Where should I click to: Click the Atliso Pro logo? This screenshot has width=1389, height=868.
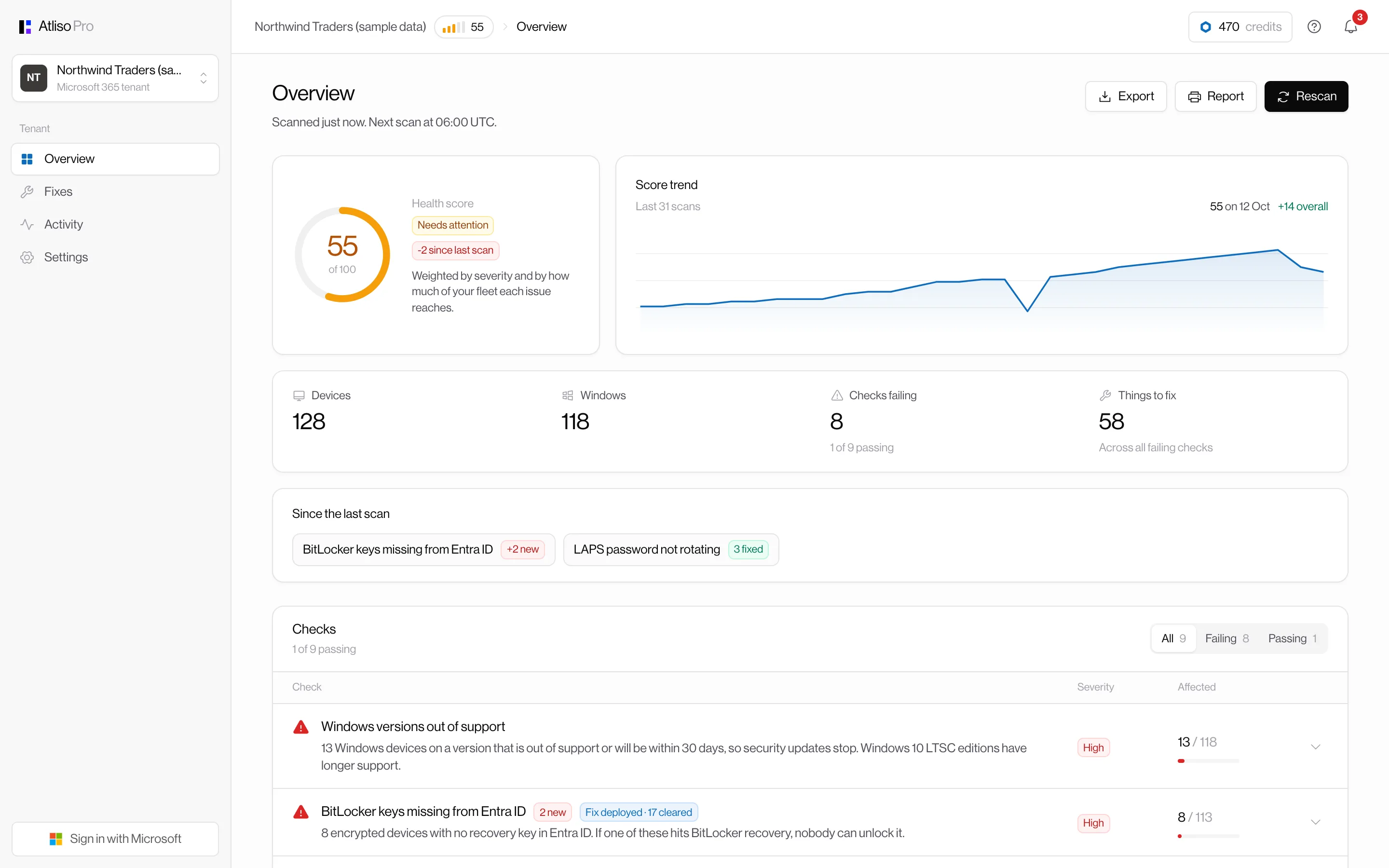56,27
